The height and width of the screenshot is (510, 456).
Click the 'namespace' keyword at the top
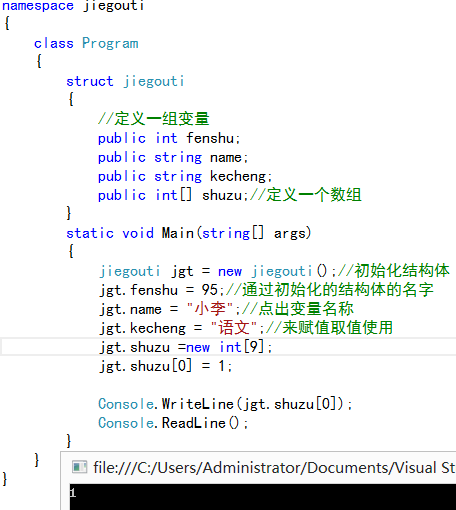pos(38,6)
